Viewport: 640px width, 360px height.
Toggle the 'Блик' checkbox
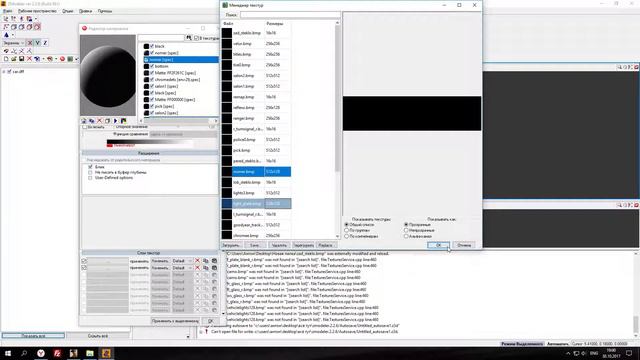coord(90,167)
